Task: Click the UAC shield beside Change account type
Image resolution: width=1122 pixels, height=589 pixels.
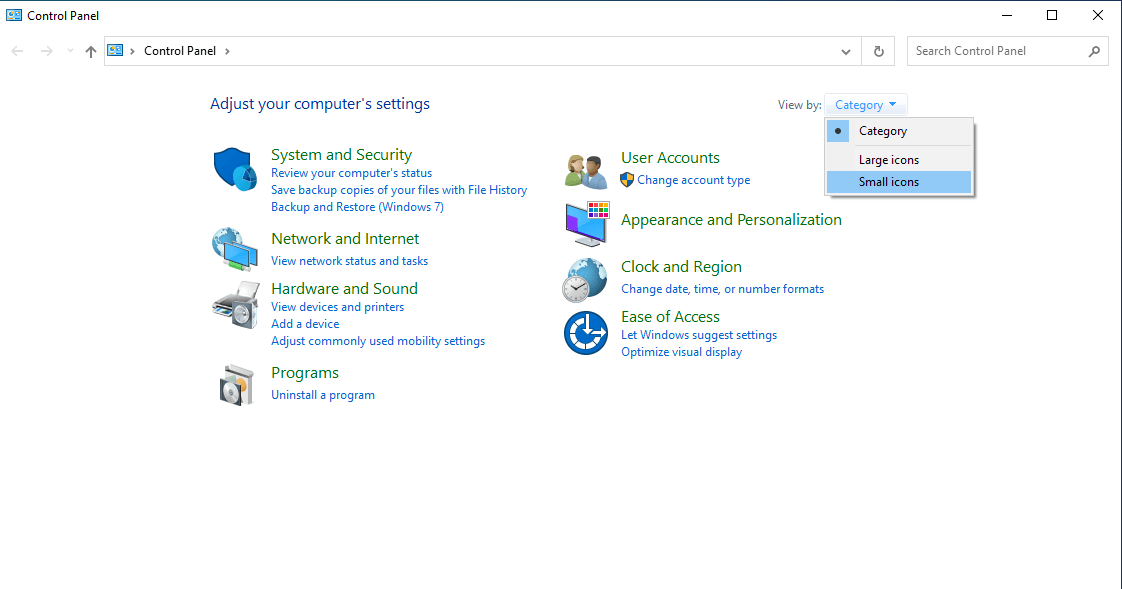Action: [627, 180]
